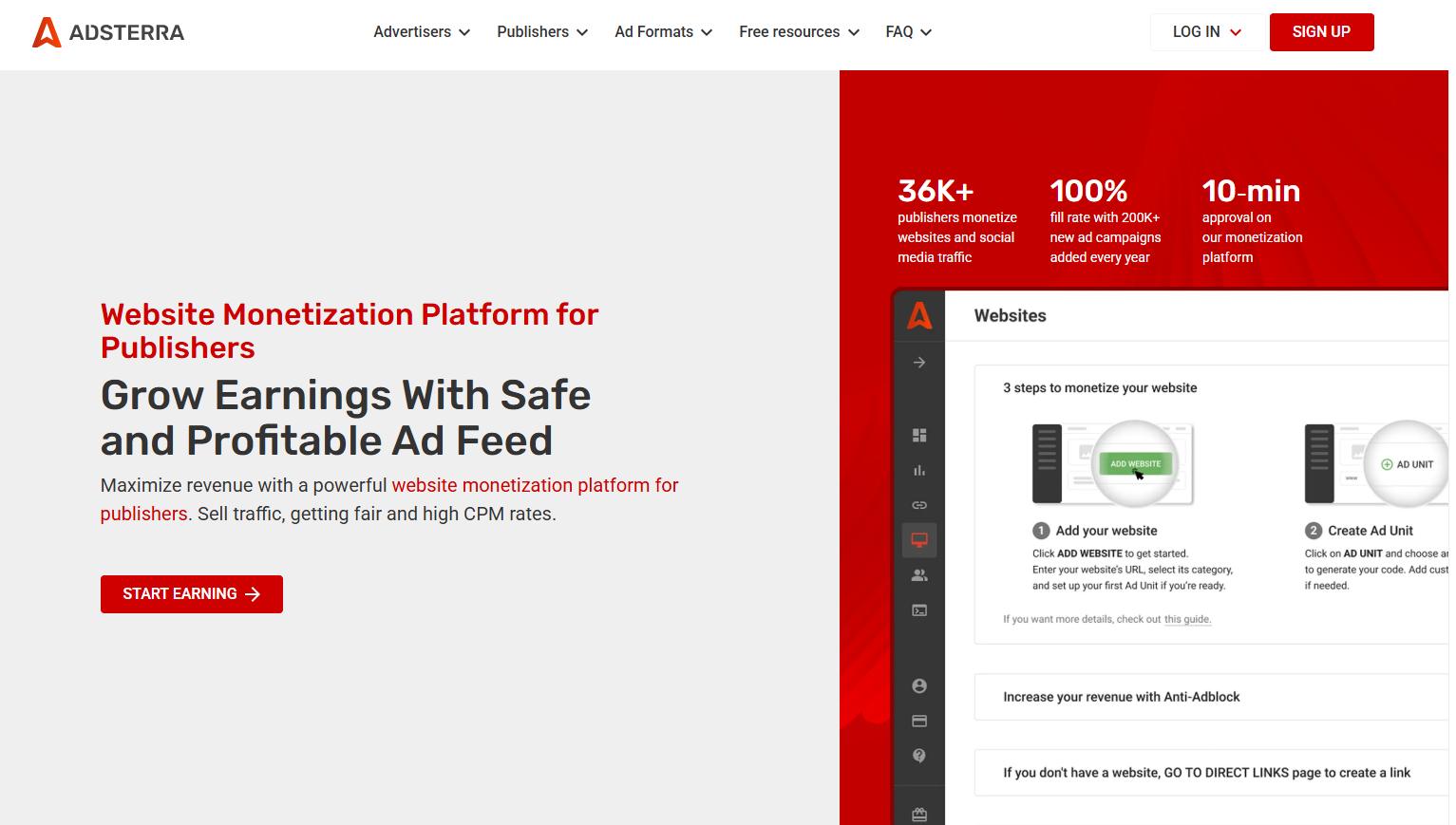
Task: Select the statistics bar chart icon
Action: coord(919,471)
